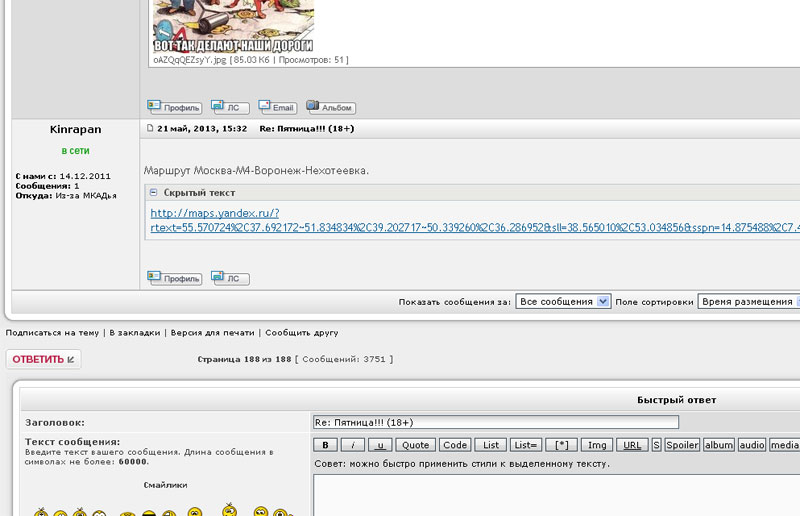Screen dimensions: 800x516
Task: Open the Время размещения sort dropdown
Action: (x=747, y=301)
